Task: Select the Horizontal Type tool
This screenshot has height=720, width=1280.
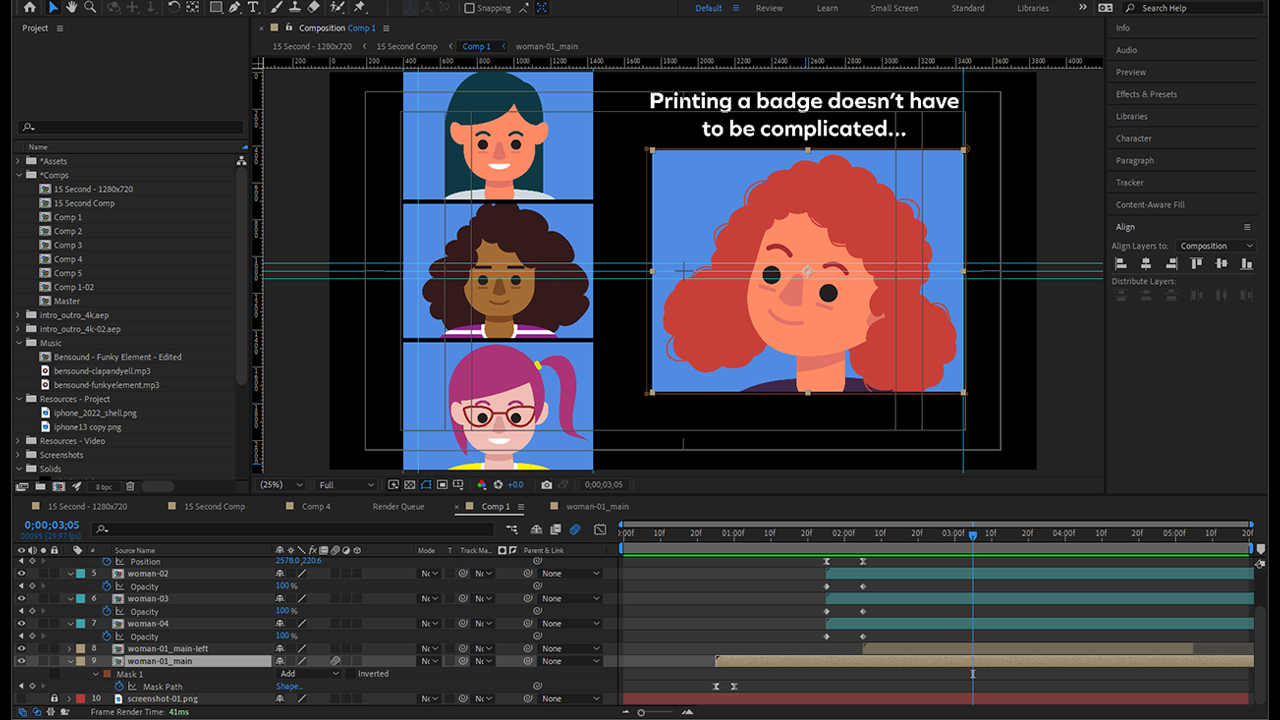Action: point(253,8)
